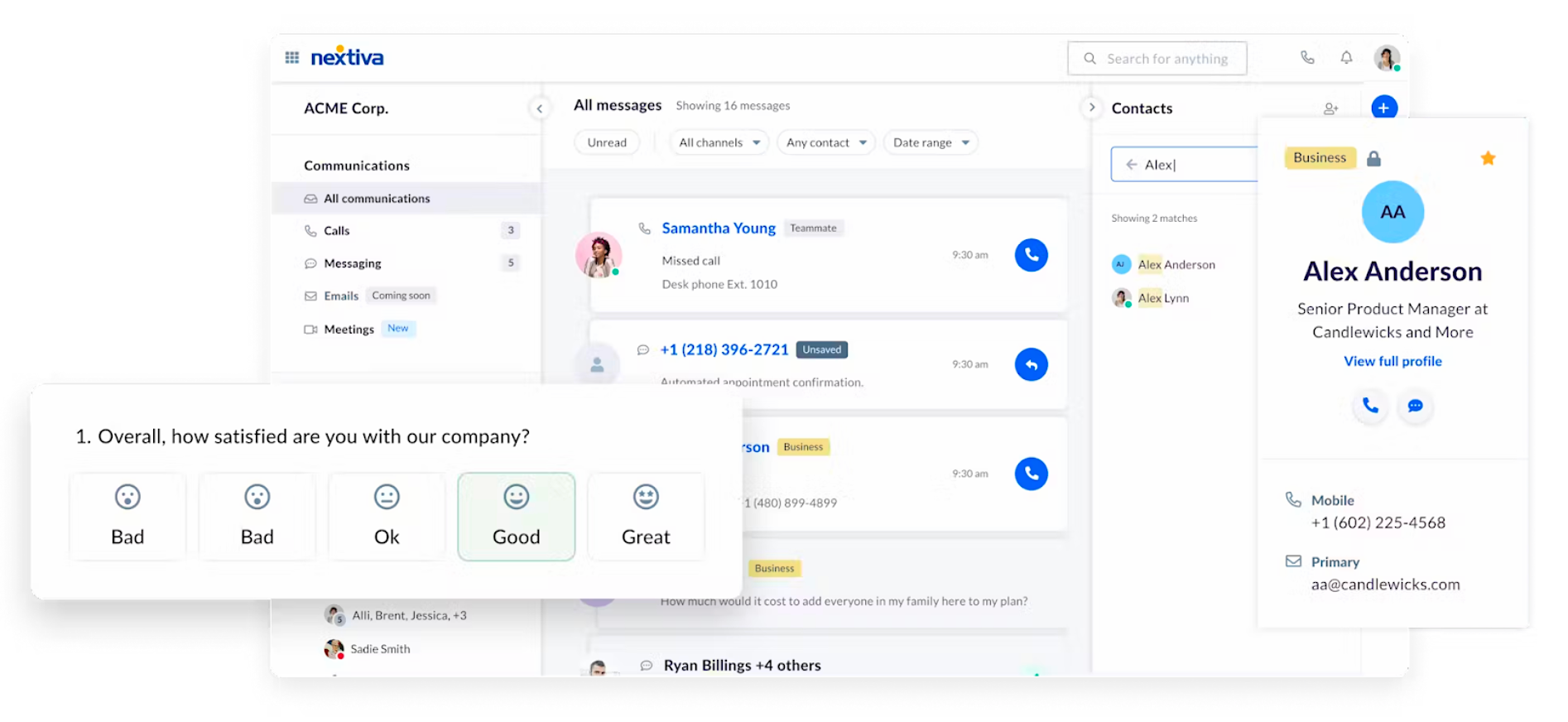Viewport: 1568px width, 722px height.
Task: Toggle favorite star on Alex Anderson
Action: coord(1487,158)
